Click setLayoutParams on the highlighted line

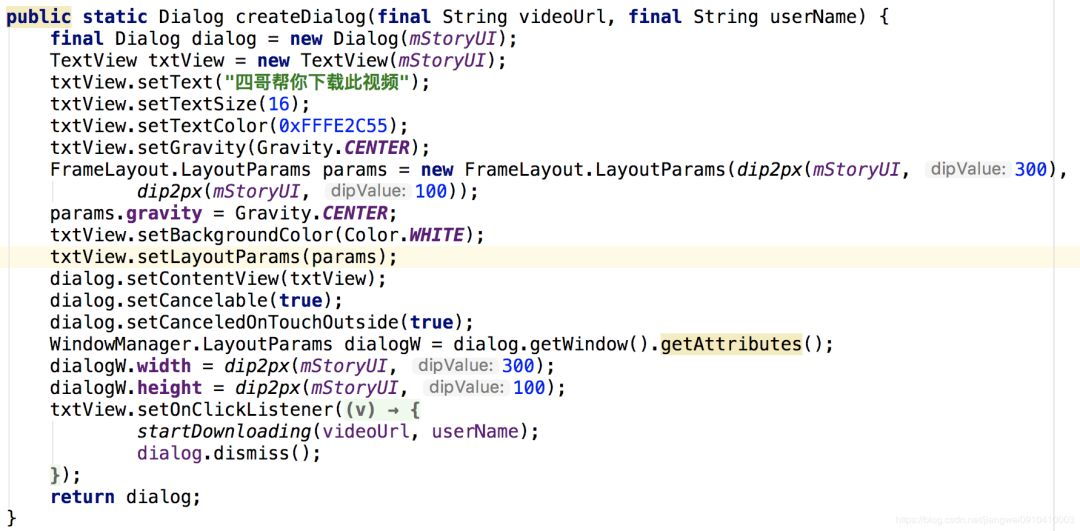click(220, 258)
